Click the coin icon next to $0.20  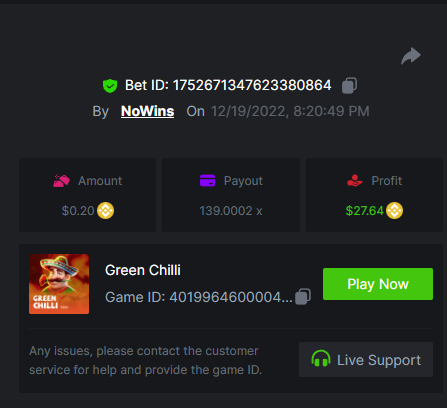click(105, 211)
